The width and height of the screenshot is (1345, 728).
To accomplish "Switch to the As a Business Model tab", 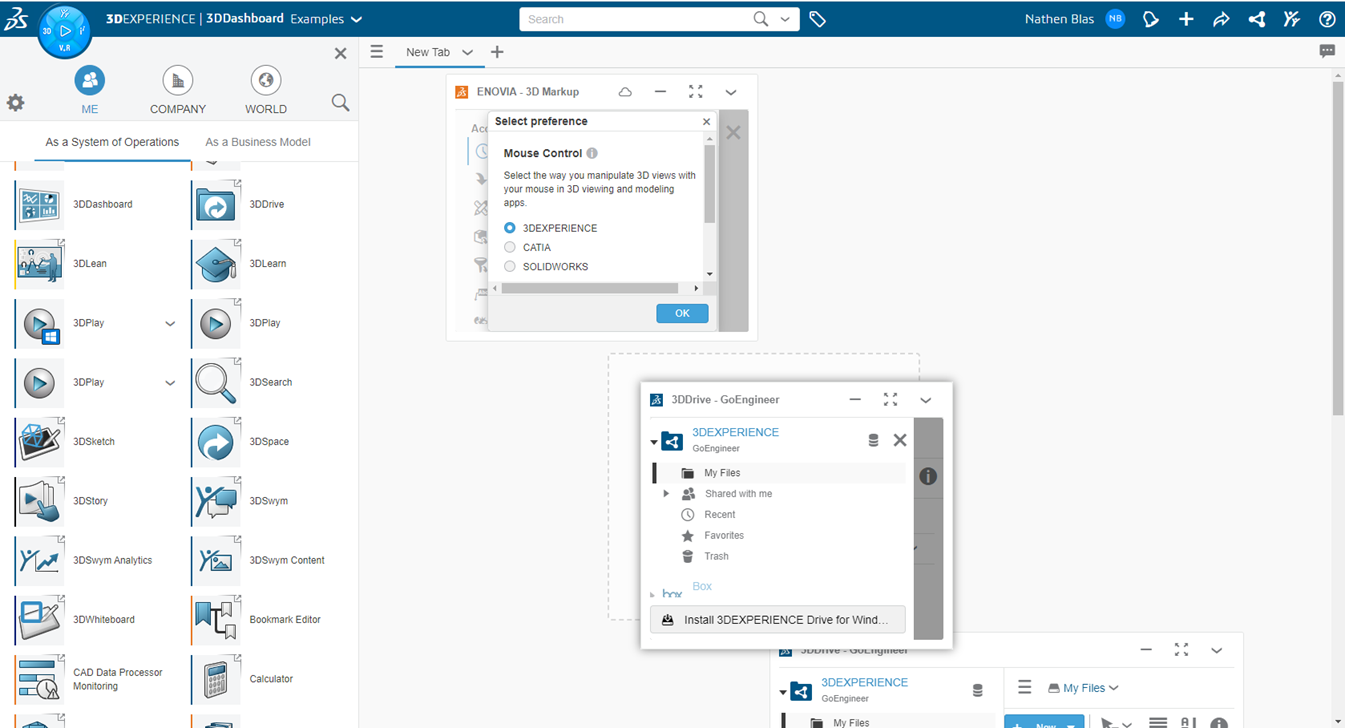I will point(258,142).
